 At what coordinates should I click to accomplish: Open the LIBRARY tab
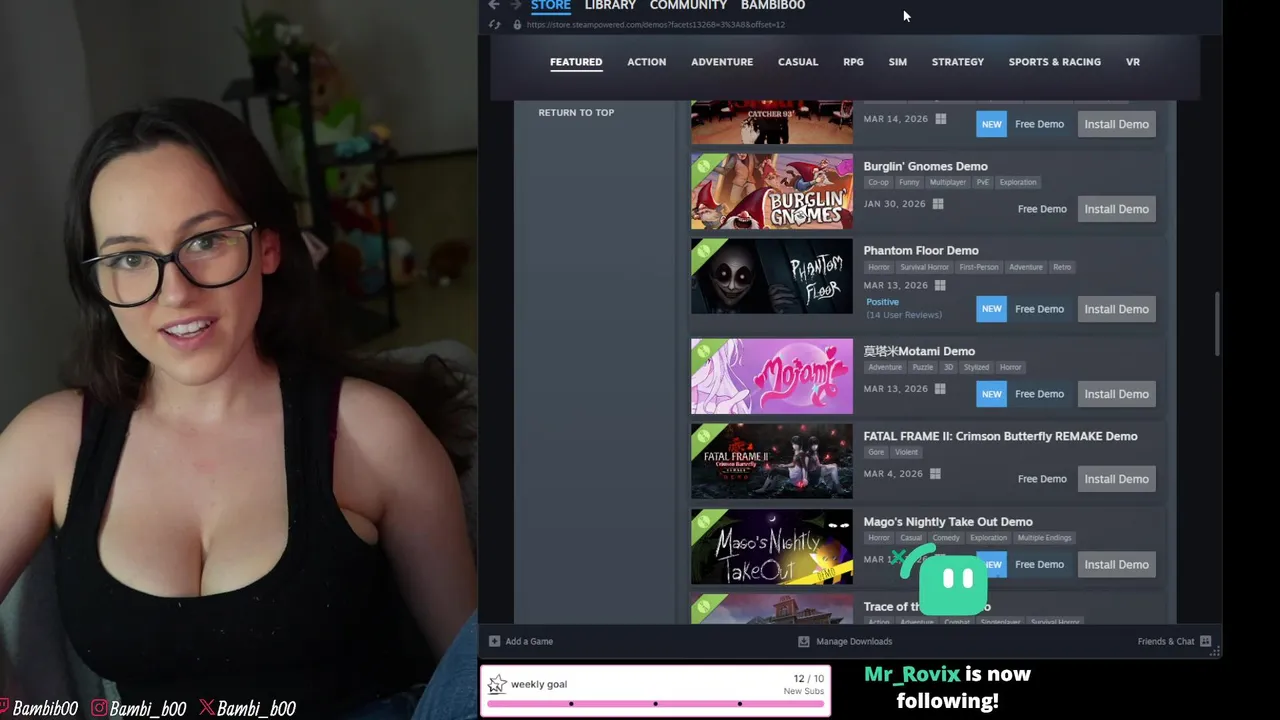click(610, 5)
